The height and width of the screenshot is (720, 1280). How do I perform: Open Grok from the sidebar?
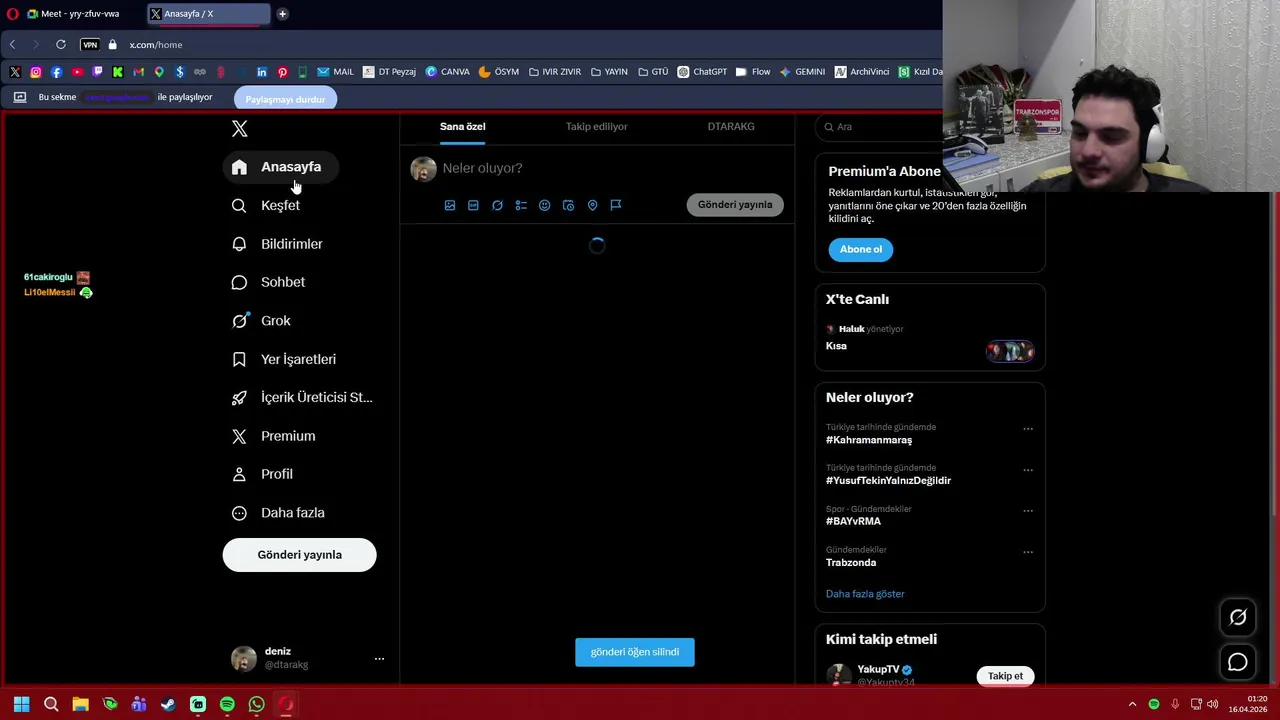click(x=261, y=321)
